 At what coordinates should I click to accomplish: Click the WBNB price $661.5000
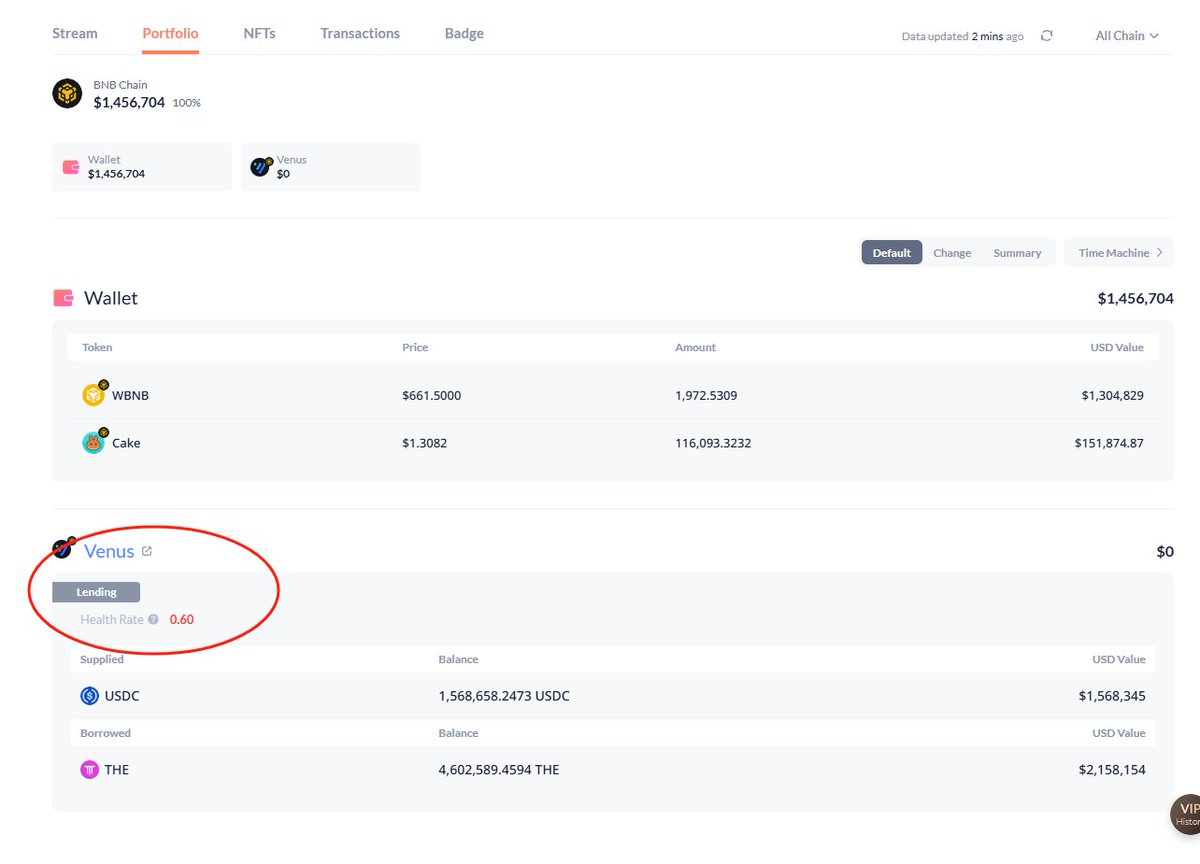tap(432, 396)
